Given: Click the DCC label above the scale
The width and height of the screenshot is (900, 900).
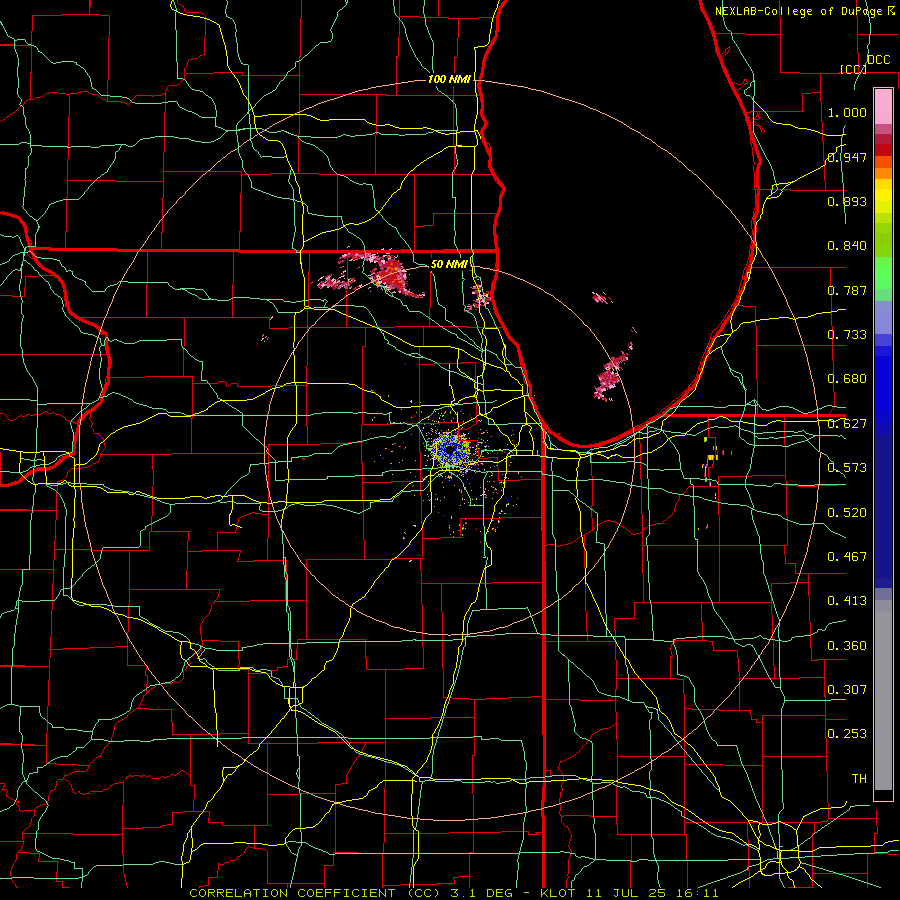Looking at the screenshot, I should coord(878,60).
